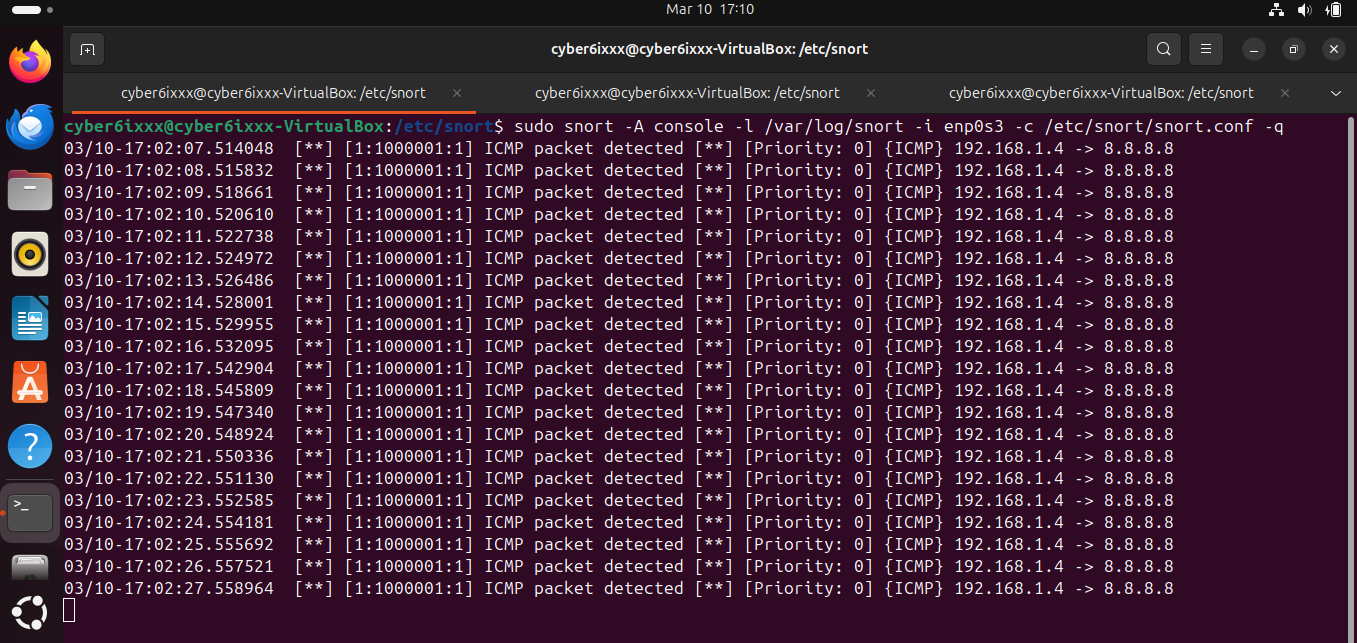Click the window title /etc/snort header
1357x643 pixels.
click(x=709, y=49)
